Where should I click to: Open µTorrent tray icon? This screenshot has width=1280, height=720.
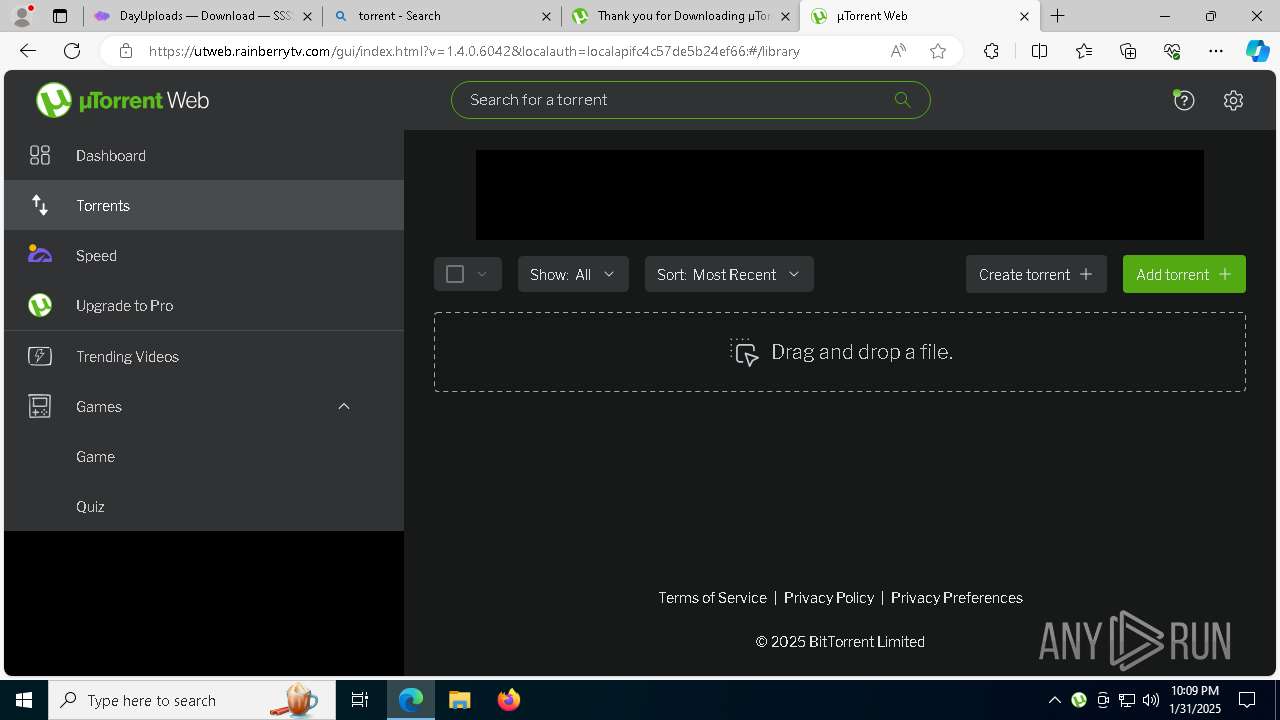(x=1078, y=700)
